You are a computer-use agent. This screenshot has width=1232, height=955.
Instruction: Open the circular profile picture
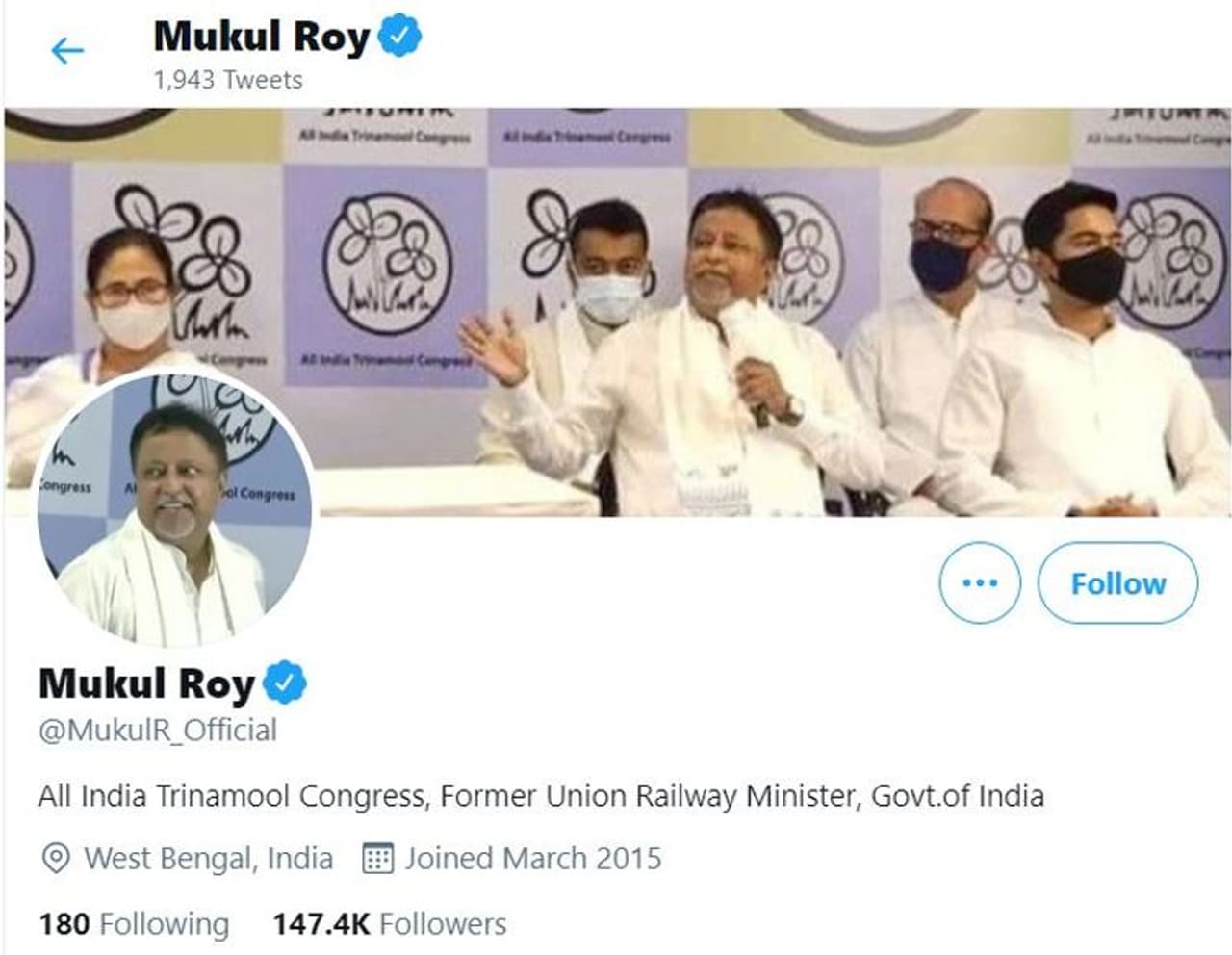pos(174,510)
